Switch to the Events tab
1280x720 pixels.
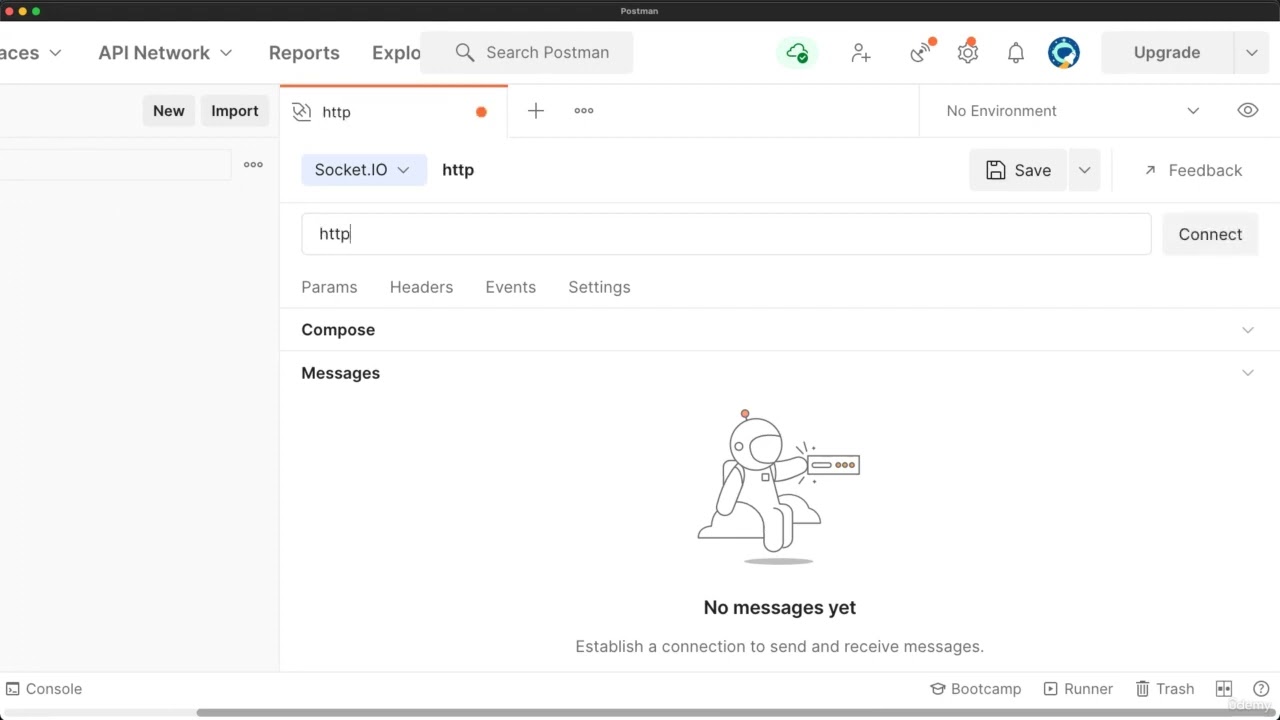click(x=511, y=287)
